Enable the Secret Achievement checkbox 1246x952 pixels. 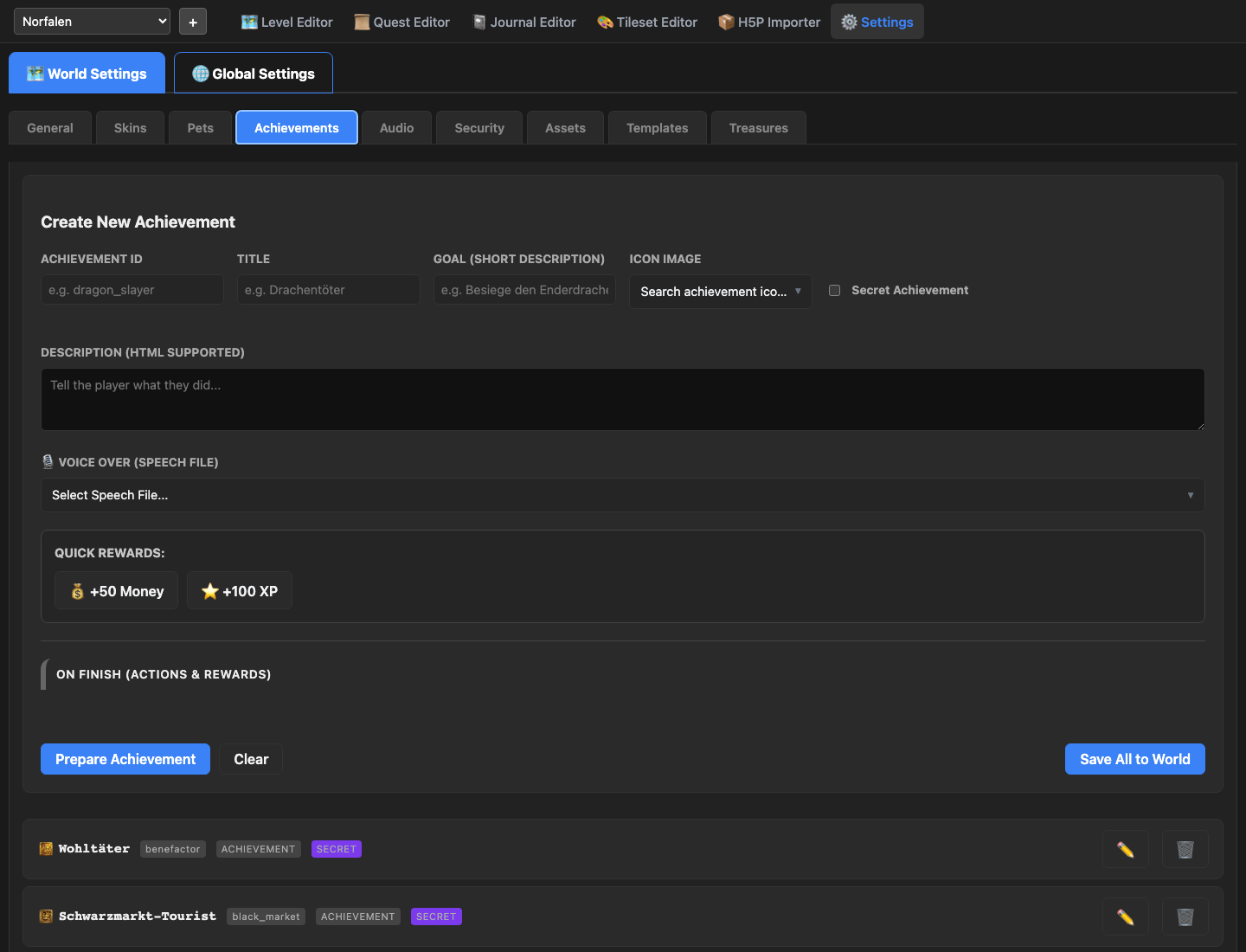[x=834, y=291]
